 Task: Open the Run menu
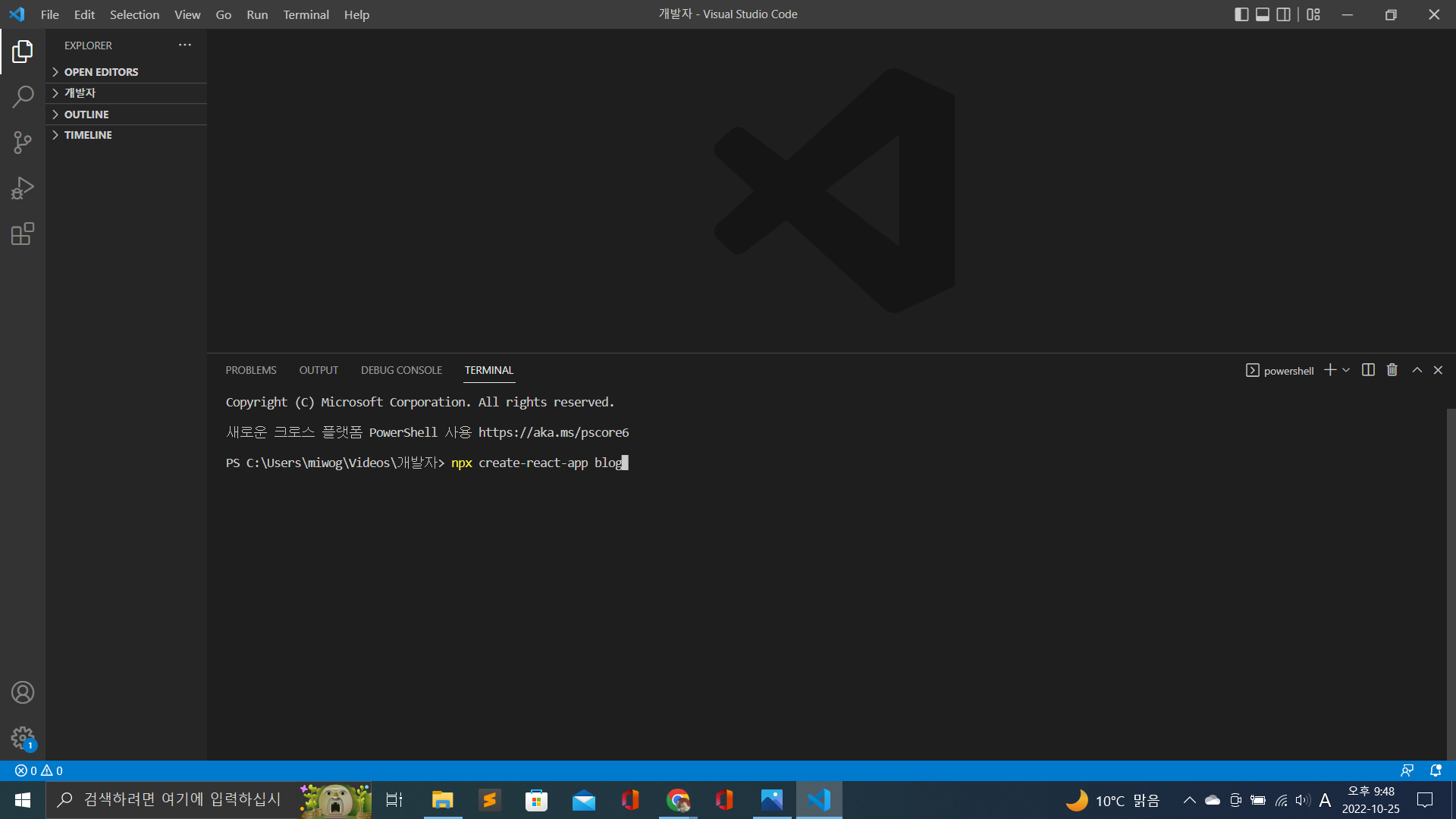coord(257,14)
